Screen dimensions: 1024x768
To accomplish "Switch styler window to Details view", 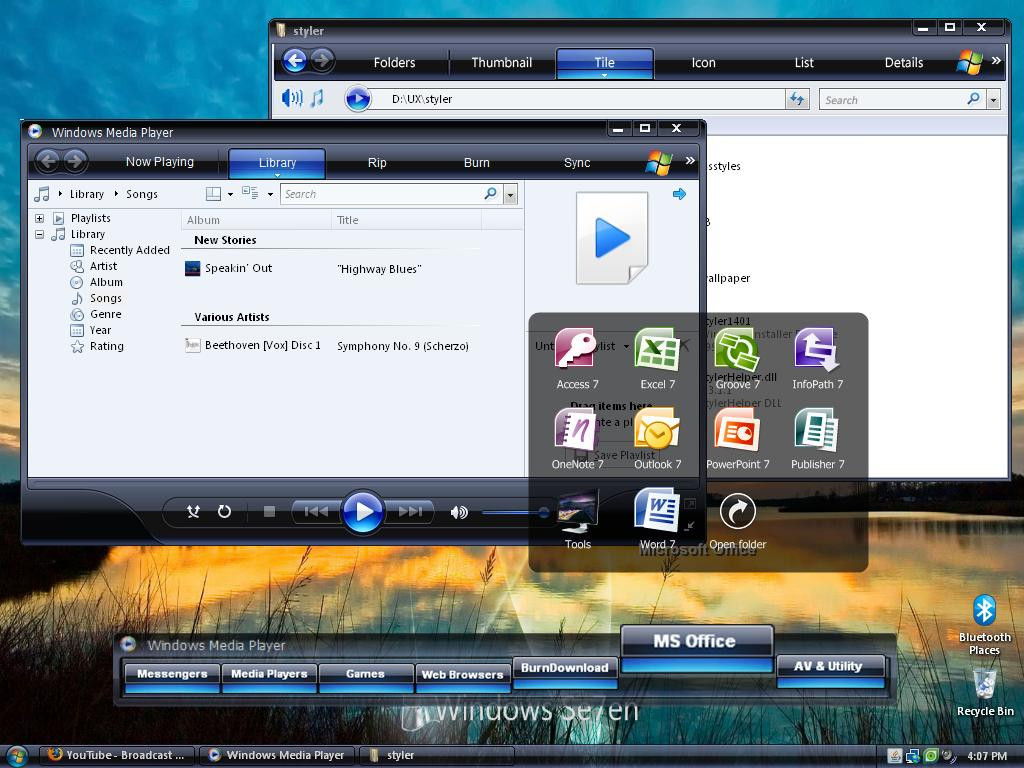I will click(x=904, y=63).
